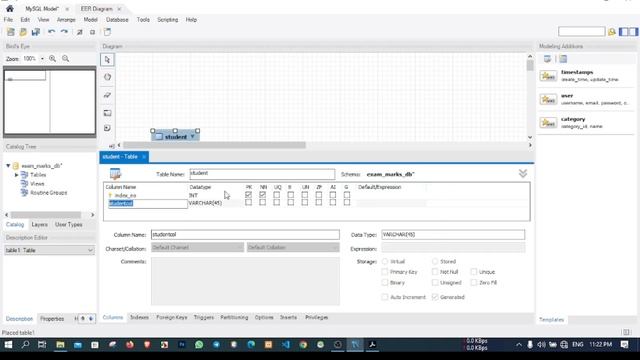Click the diagram vertical scrollbar thumb
Screen dimensions: 640x360
click(x=530, y=65)
